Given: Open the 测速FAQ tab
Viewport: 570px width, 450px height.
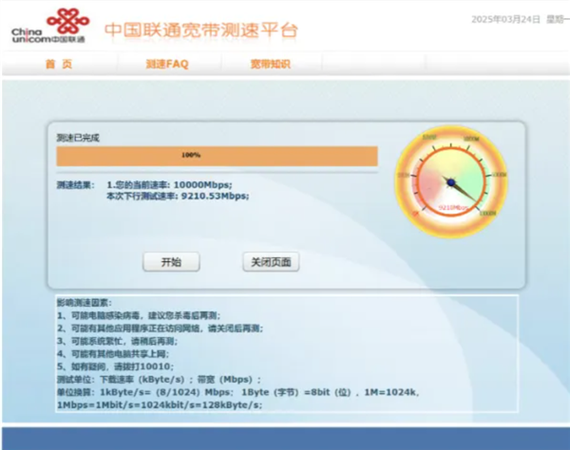Looking at the screenshot, I should (x=167, y=64).
